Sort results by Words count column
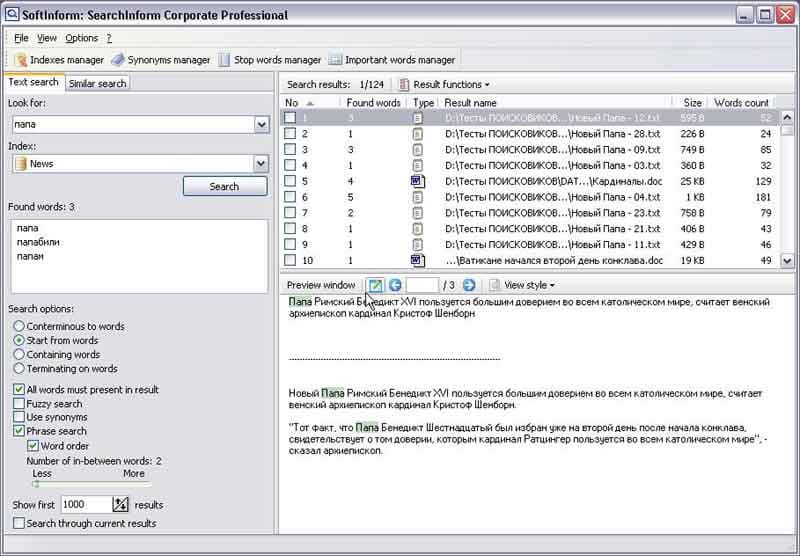The image size is (800, 556). (x=741, y=103)
